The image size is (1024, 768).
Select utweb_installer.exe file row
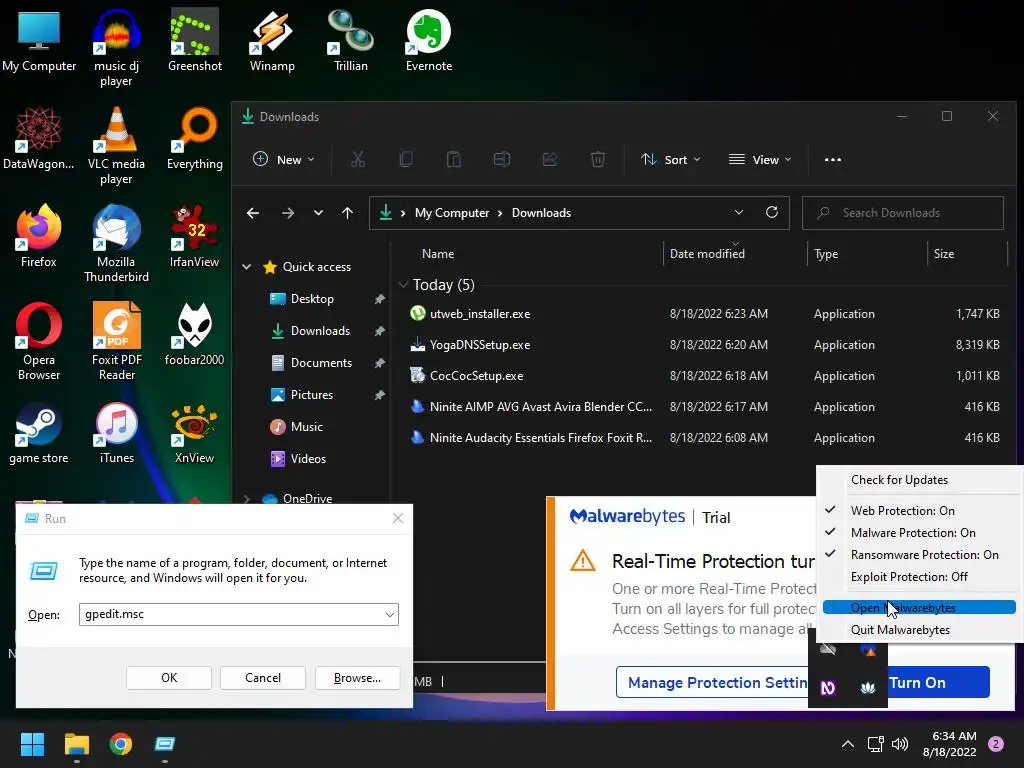(704, 314)
